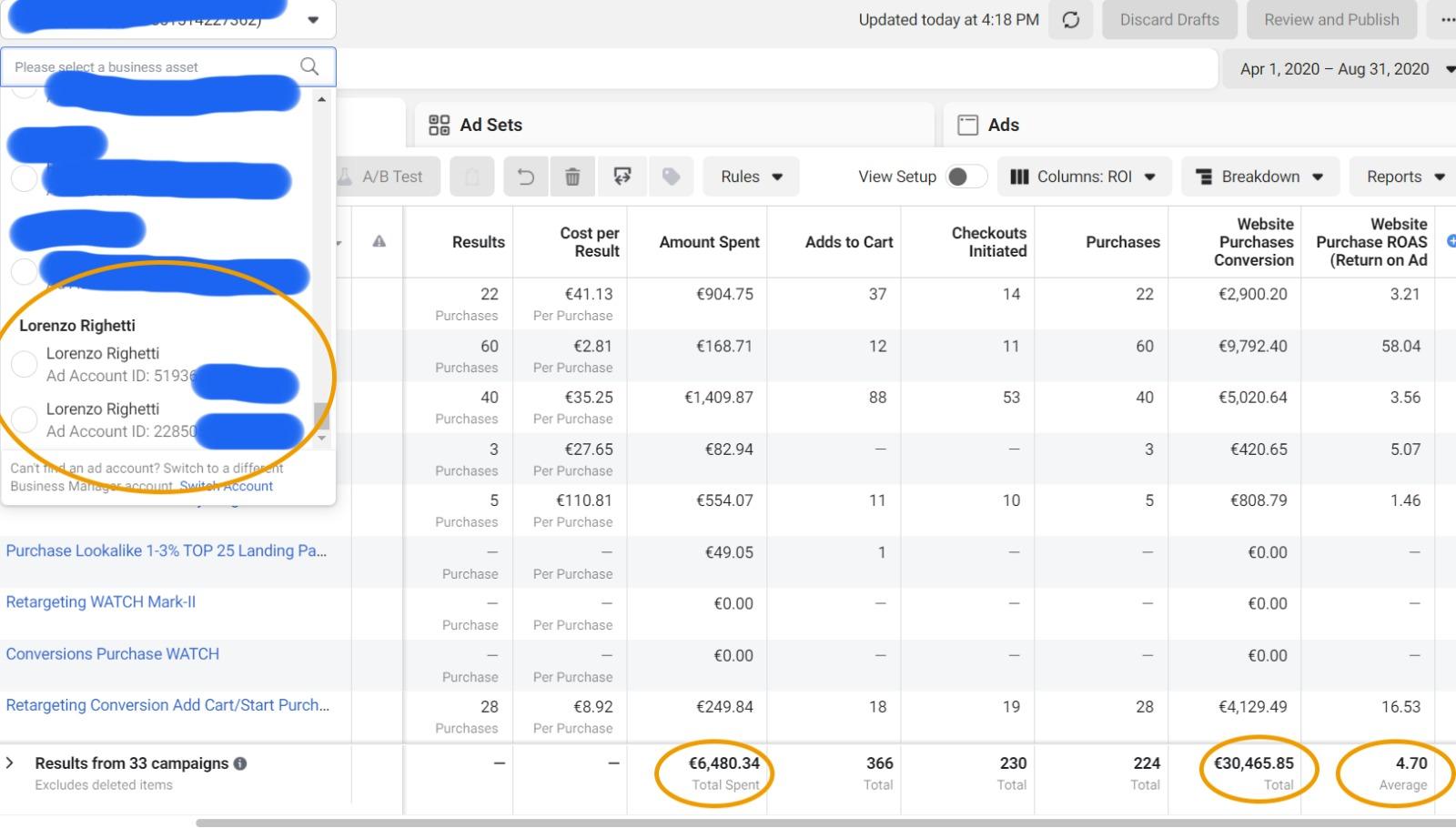Click the refresh data icon
The image size is (1456, 828).
[1071, 20]
